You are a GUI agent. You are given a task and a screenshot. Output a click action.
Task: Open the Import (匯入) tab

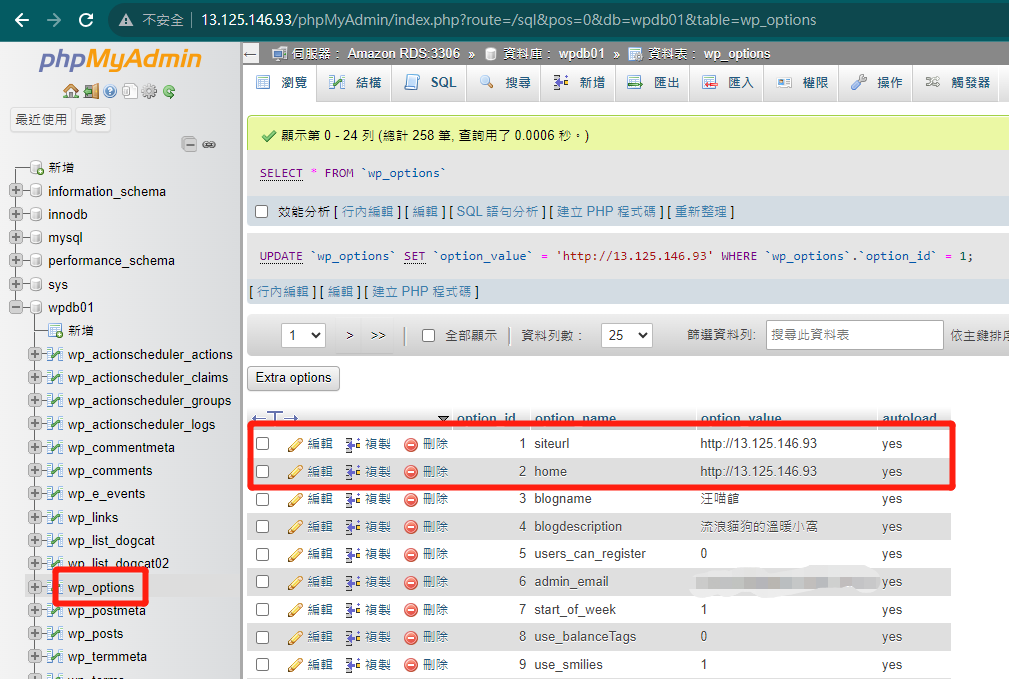(x=727, y=83)
